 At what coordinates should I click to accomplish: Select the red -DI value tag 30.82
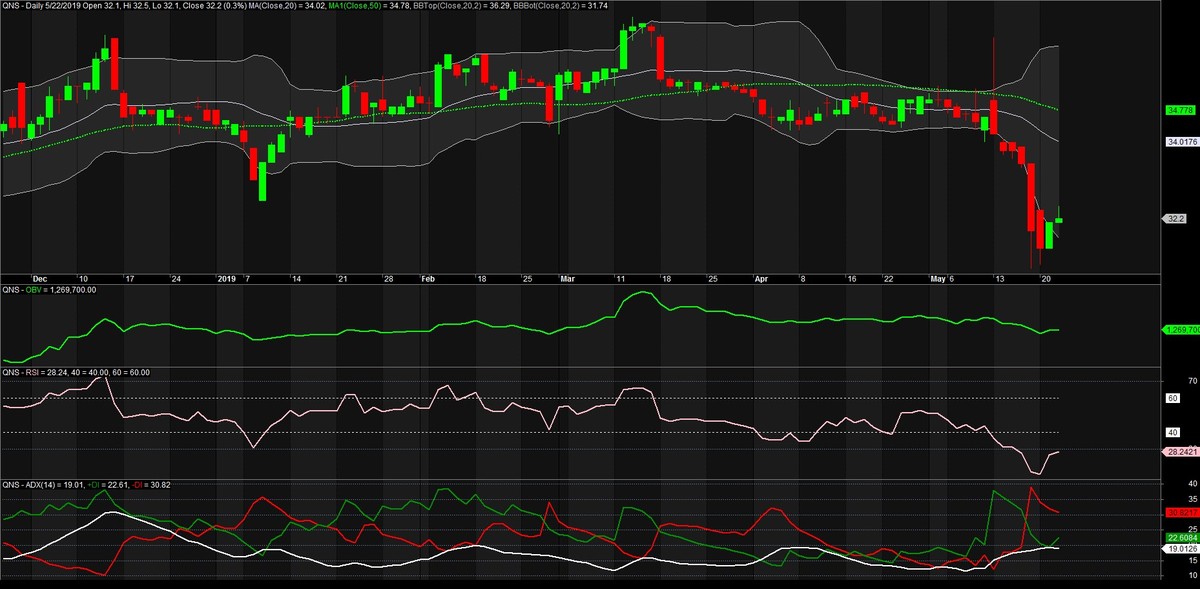point(1181,512)
